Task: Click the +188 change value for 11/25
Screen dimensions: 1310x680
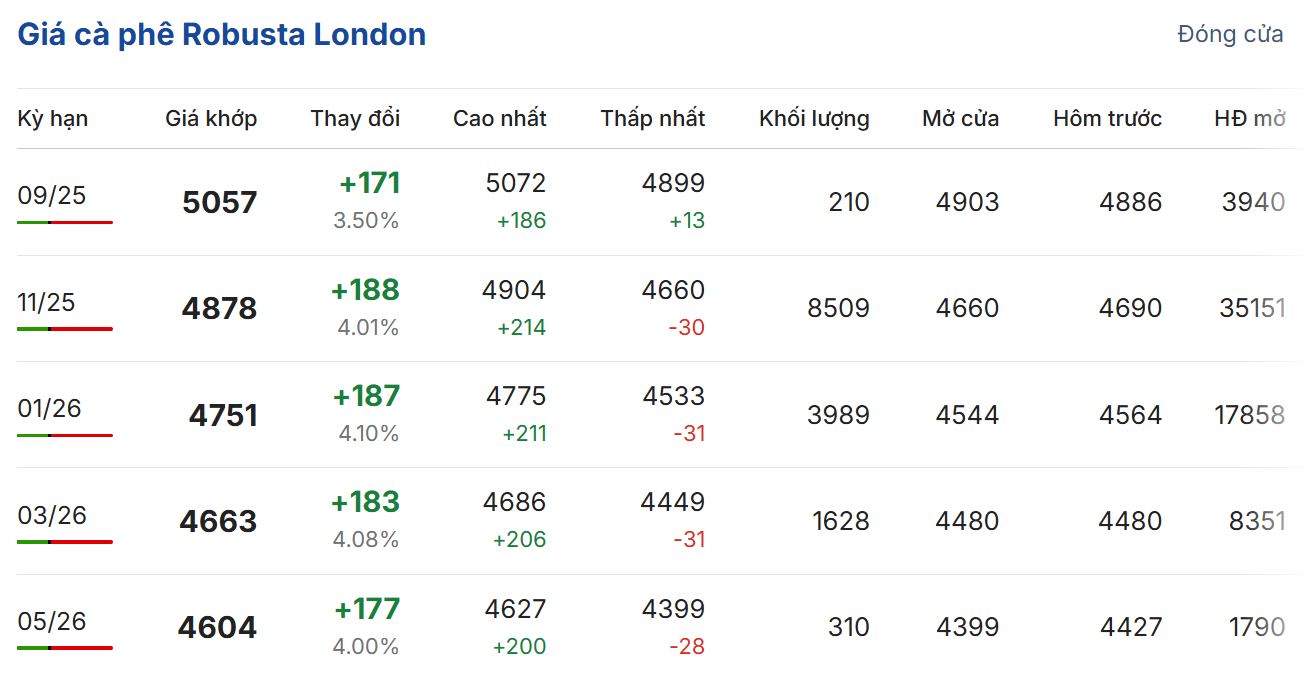Action: [365, 290]
